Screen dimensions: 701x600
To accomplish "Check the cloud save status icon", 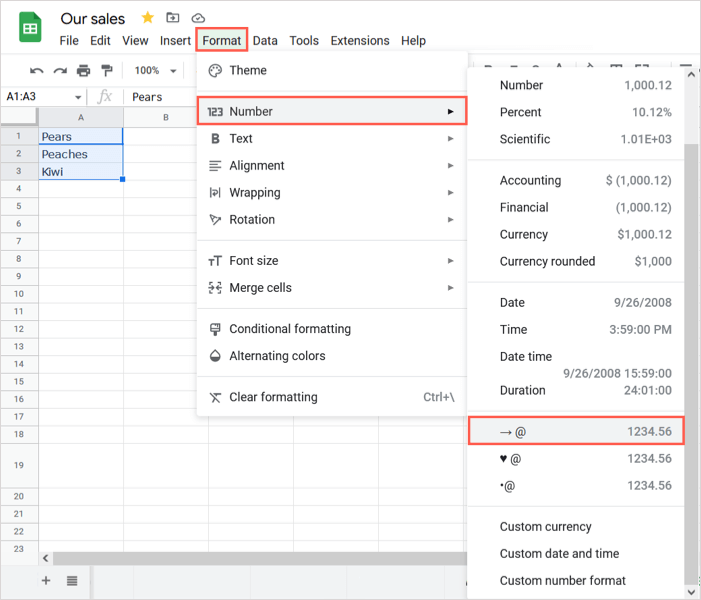I will [198, 18].
